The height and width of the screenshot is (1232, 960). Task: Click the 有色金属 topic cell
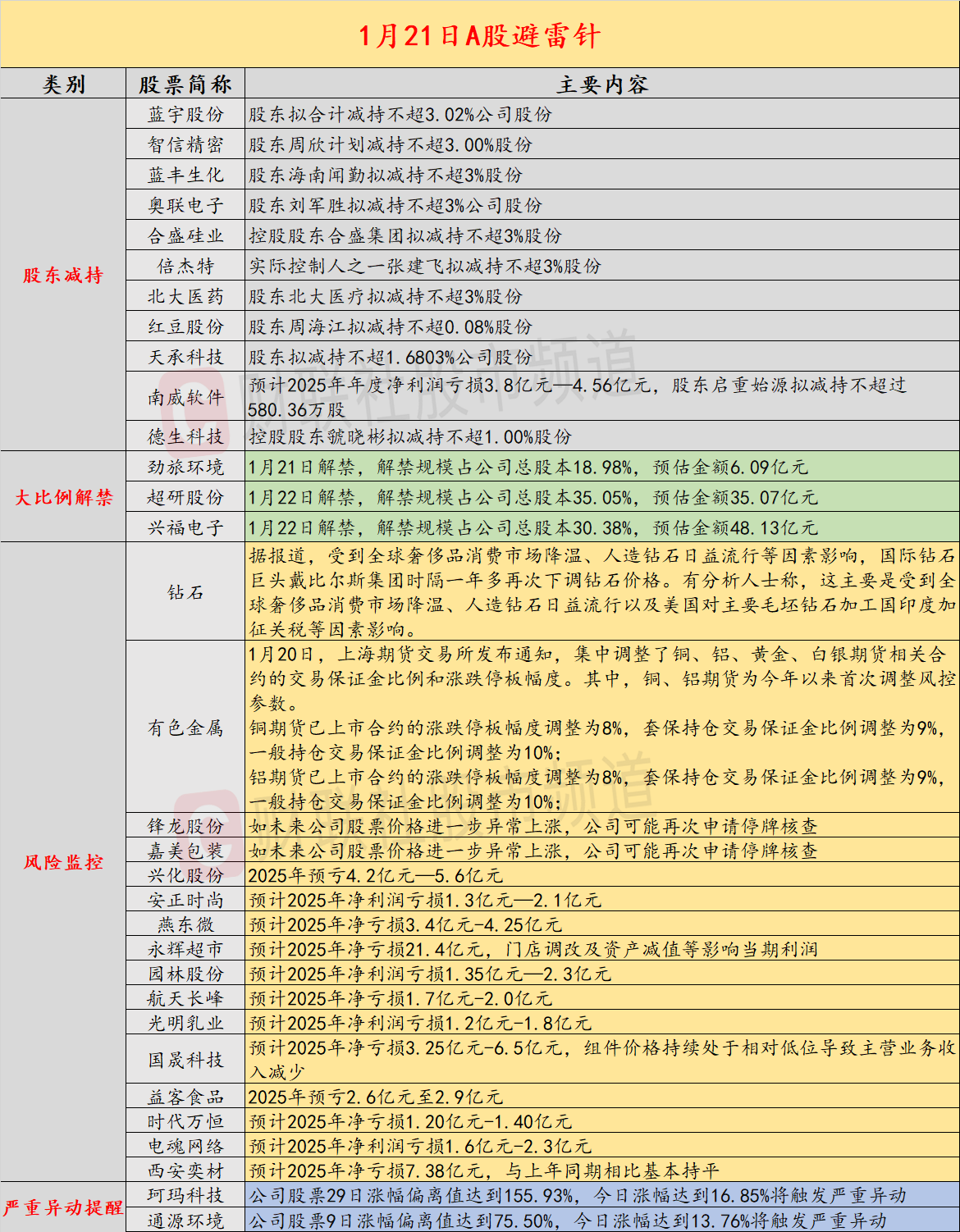pos(185,728)
